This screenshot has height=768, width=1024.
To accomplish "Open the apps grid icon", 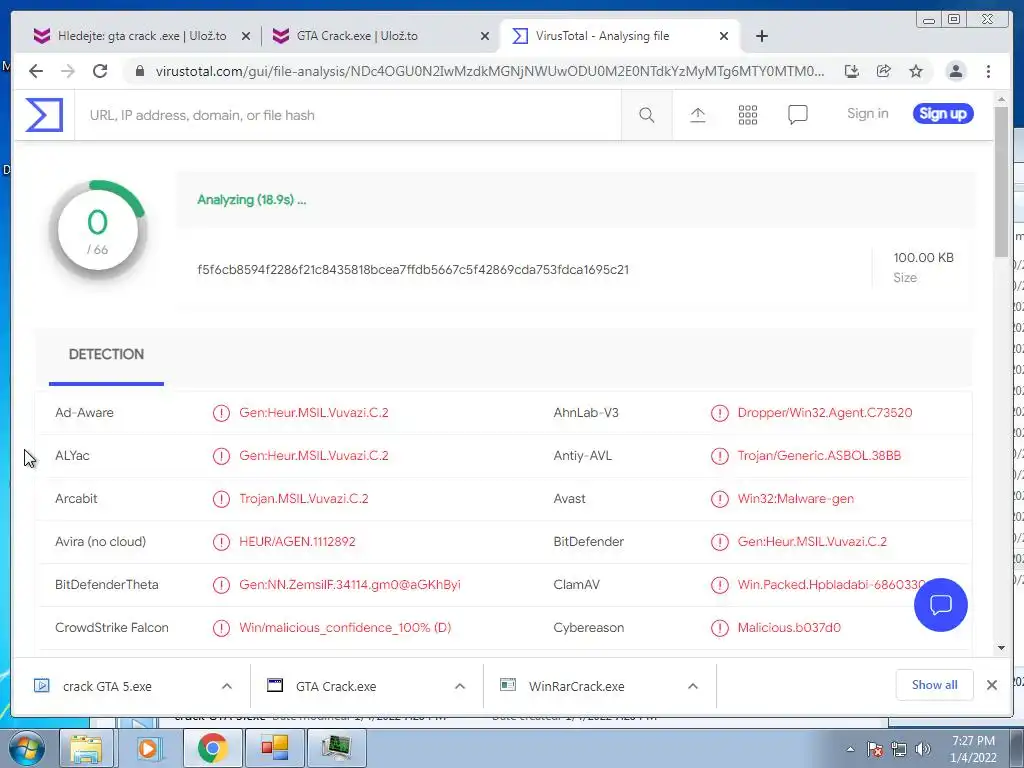I will (x=748, y=115).
